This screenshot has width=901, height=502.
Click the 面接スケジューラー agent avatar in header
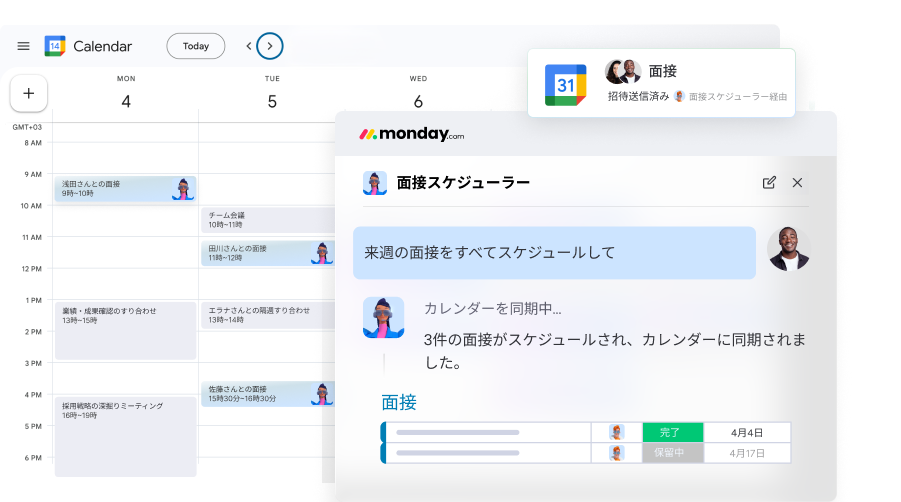(x=375, y=183)
